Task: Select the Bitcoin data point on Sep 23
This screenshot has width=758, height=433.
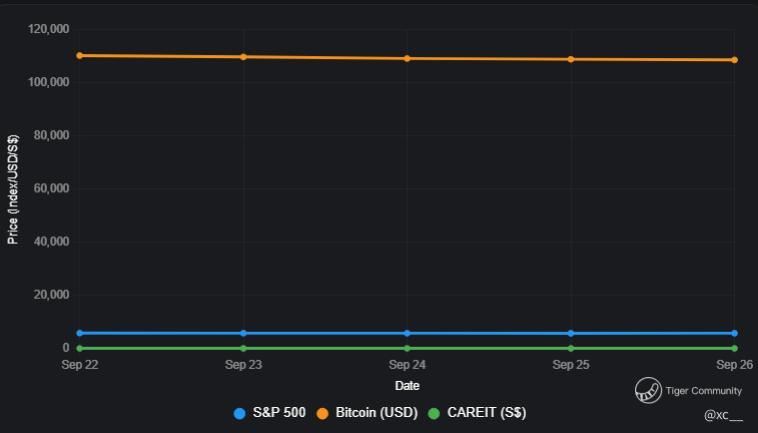Action: point(243,57)
